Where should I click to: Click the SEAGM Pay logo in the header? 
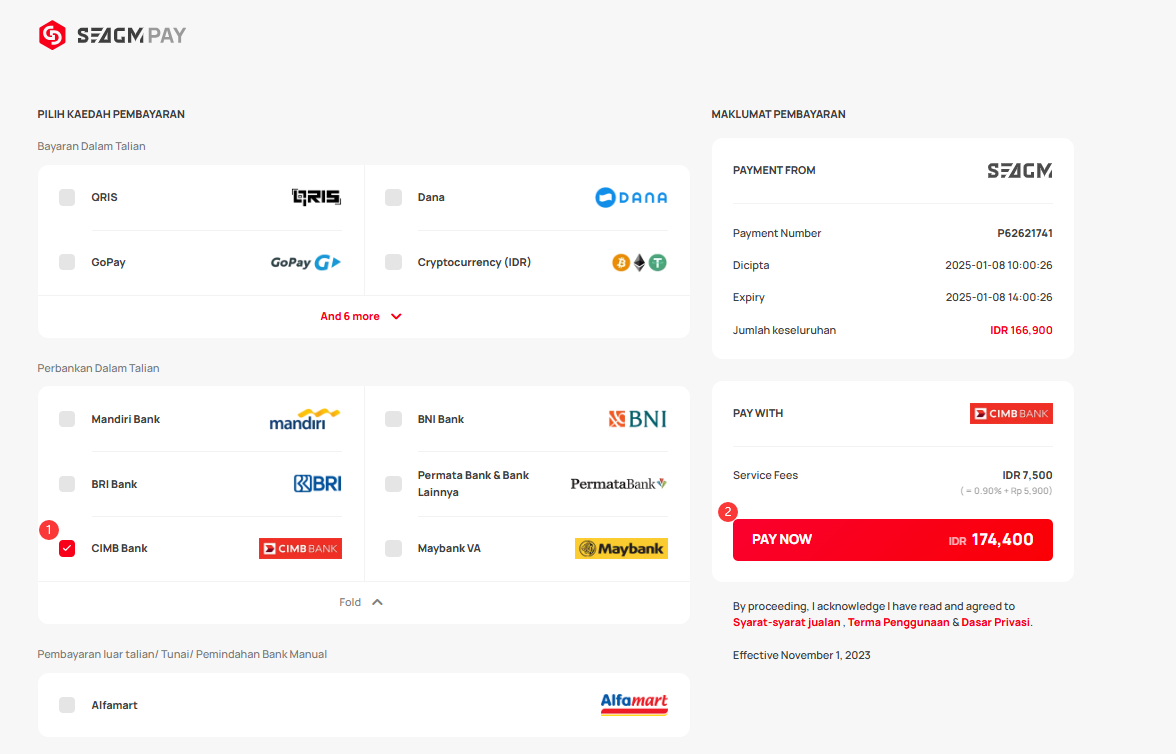[112, 35]
